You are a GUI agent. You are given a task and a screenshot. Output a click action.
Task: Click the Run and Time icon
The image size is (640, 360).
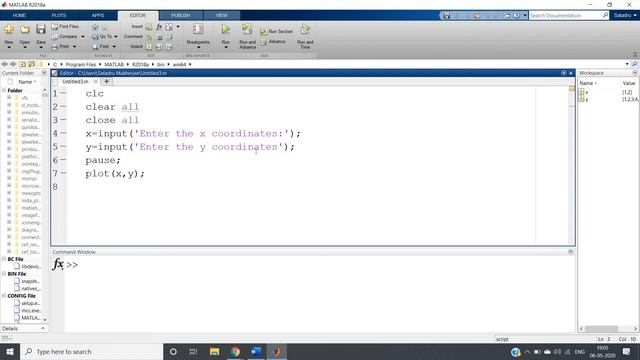point(305,29)
